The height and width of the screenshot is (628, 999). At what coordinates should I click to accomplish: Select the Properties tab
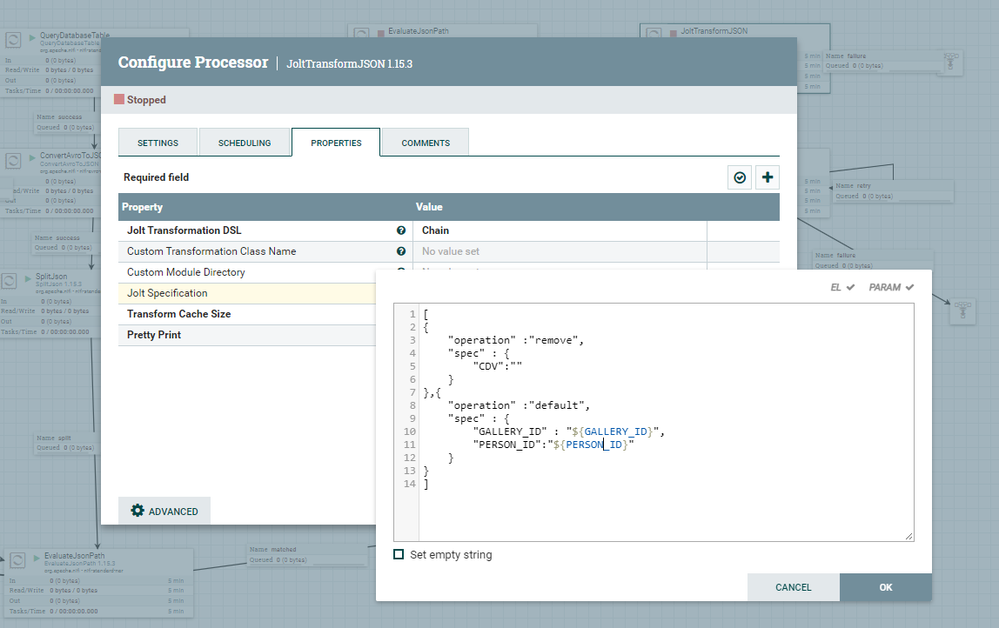coord(336,143)
